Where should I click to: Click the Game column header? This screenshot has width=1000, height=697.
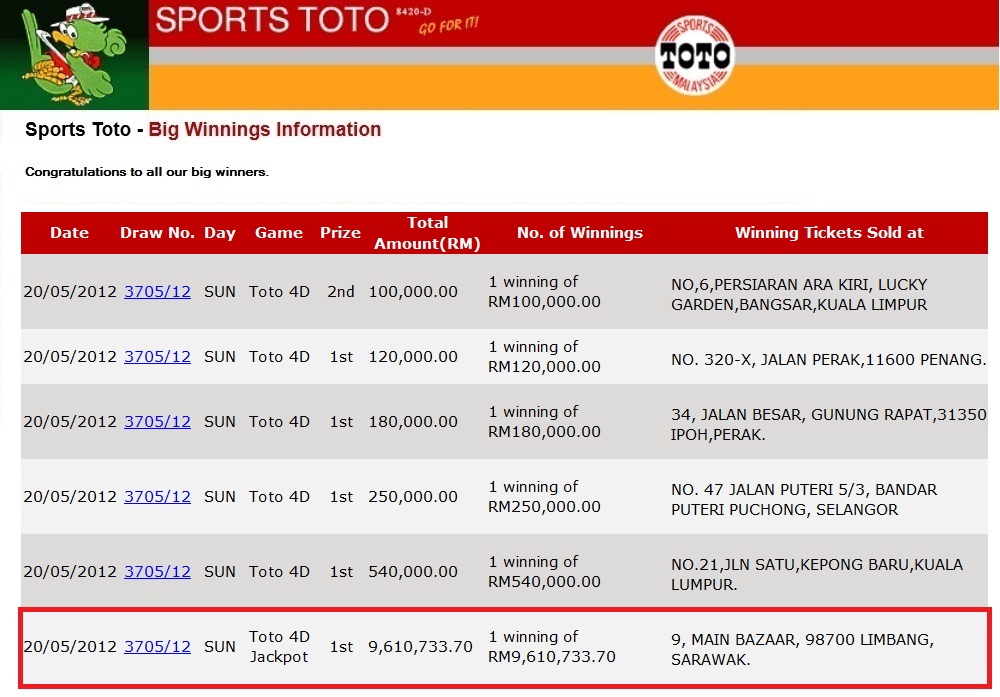coord(279,233)
